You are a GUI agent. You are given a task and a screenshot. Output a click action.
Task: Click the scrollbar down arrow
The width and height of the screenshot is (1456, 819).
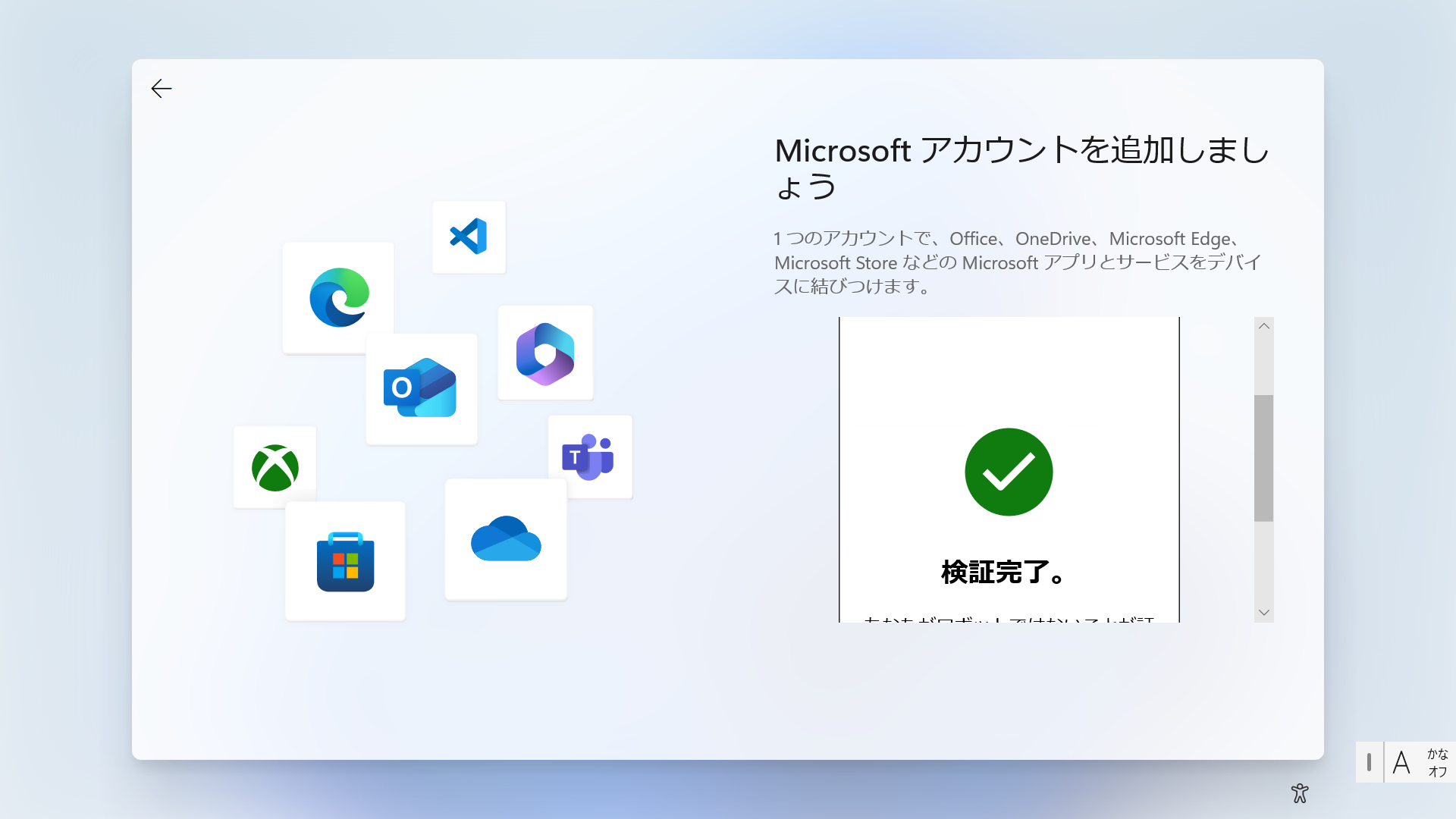pyautogui.click(x=1263, y=612)
